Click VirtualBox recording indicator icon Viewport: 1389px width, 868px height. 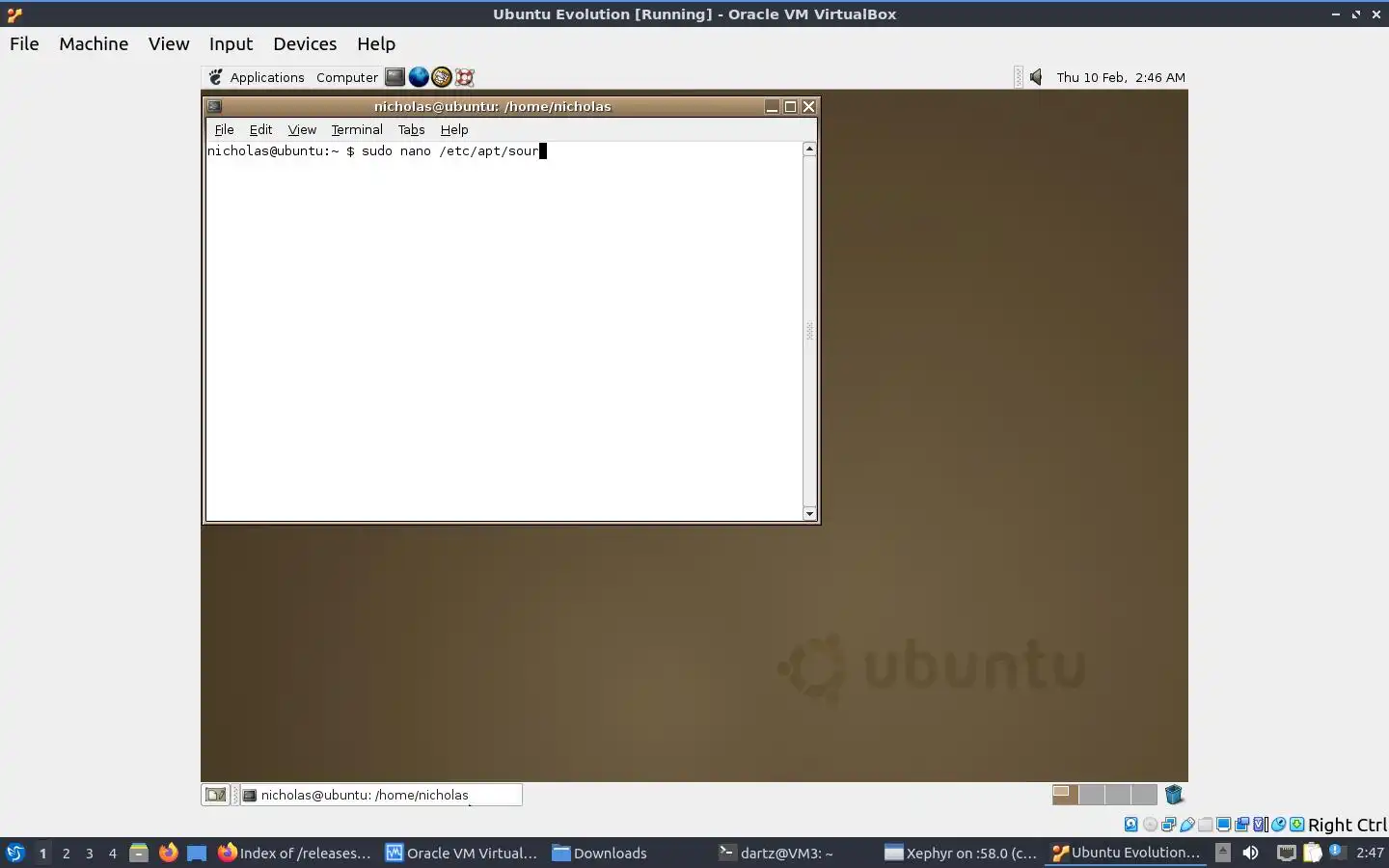click(x=1241, y=825)
